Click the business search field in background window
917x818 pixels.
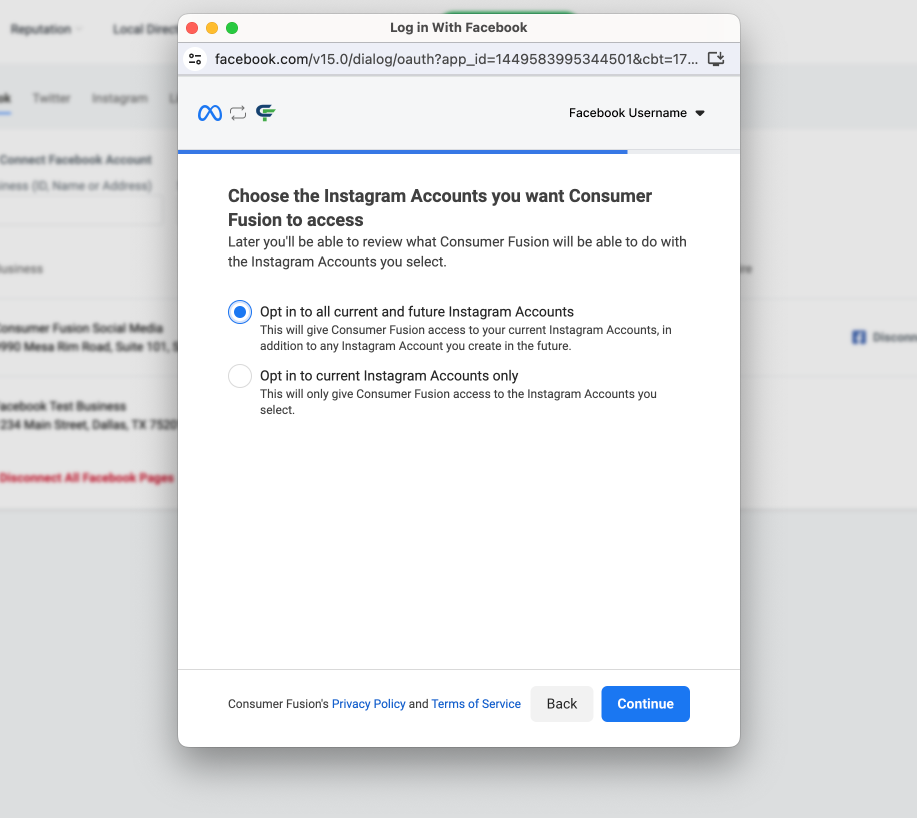(82, 211)
